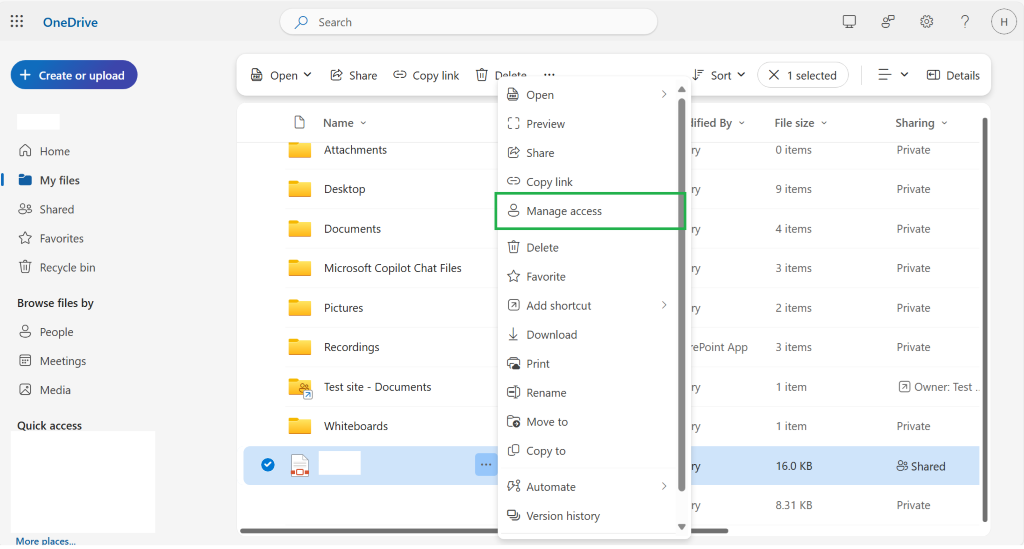
Task: Click the Recordings folder icon
Action: [x=300, y=347]
